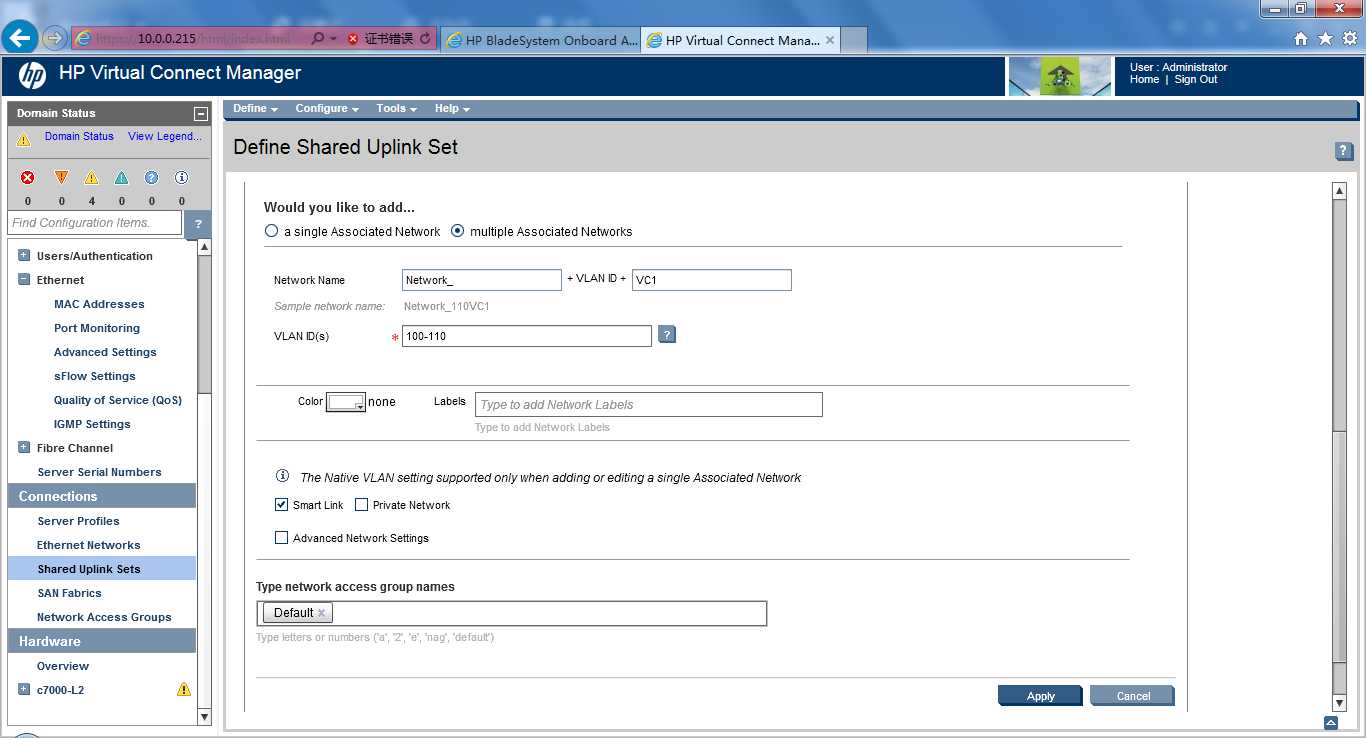Click the browser forward arrow button

pyautogui.click(x=54, y=39)
